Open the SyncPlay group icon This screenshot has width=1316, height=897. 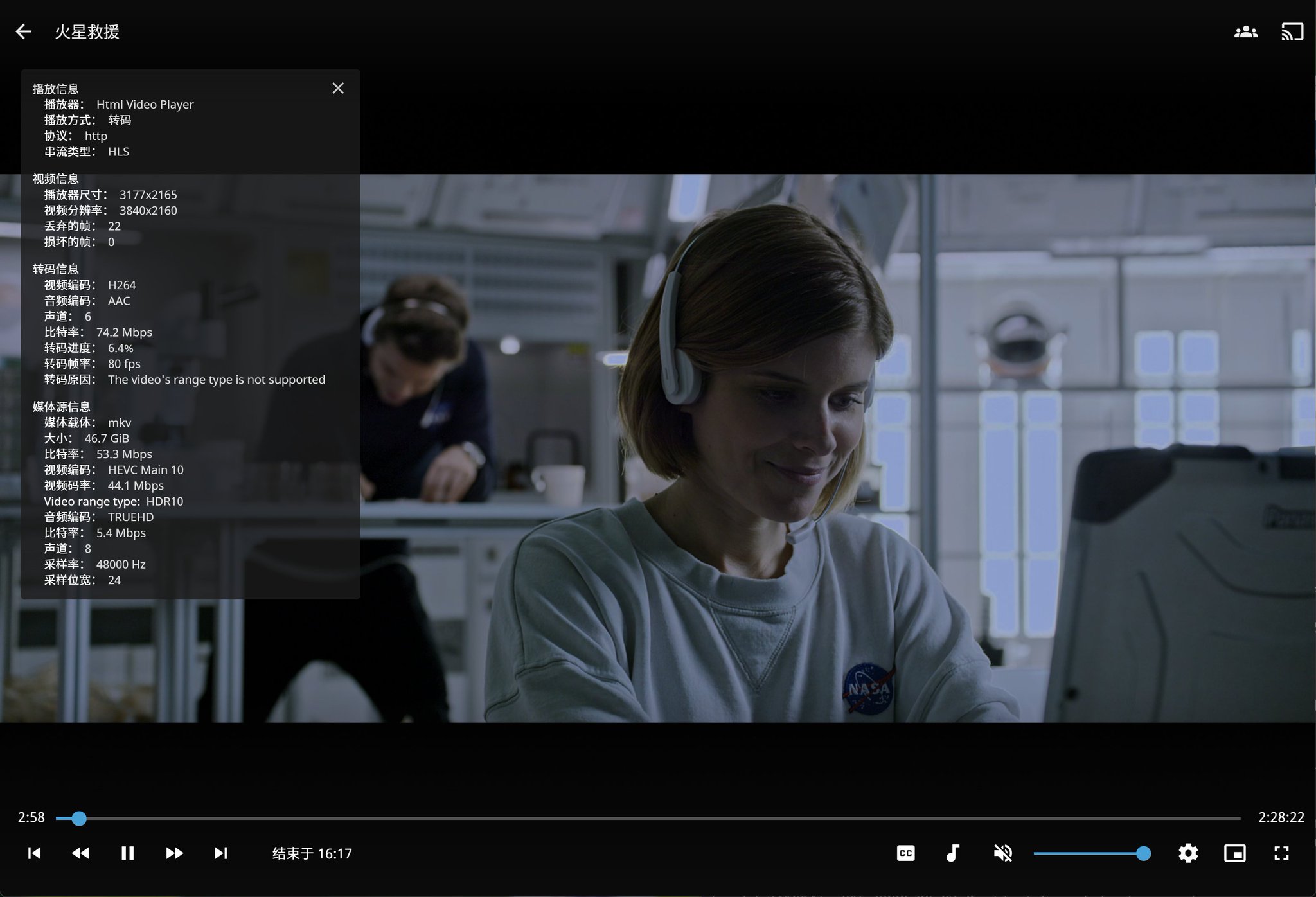1245,31
